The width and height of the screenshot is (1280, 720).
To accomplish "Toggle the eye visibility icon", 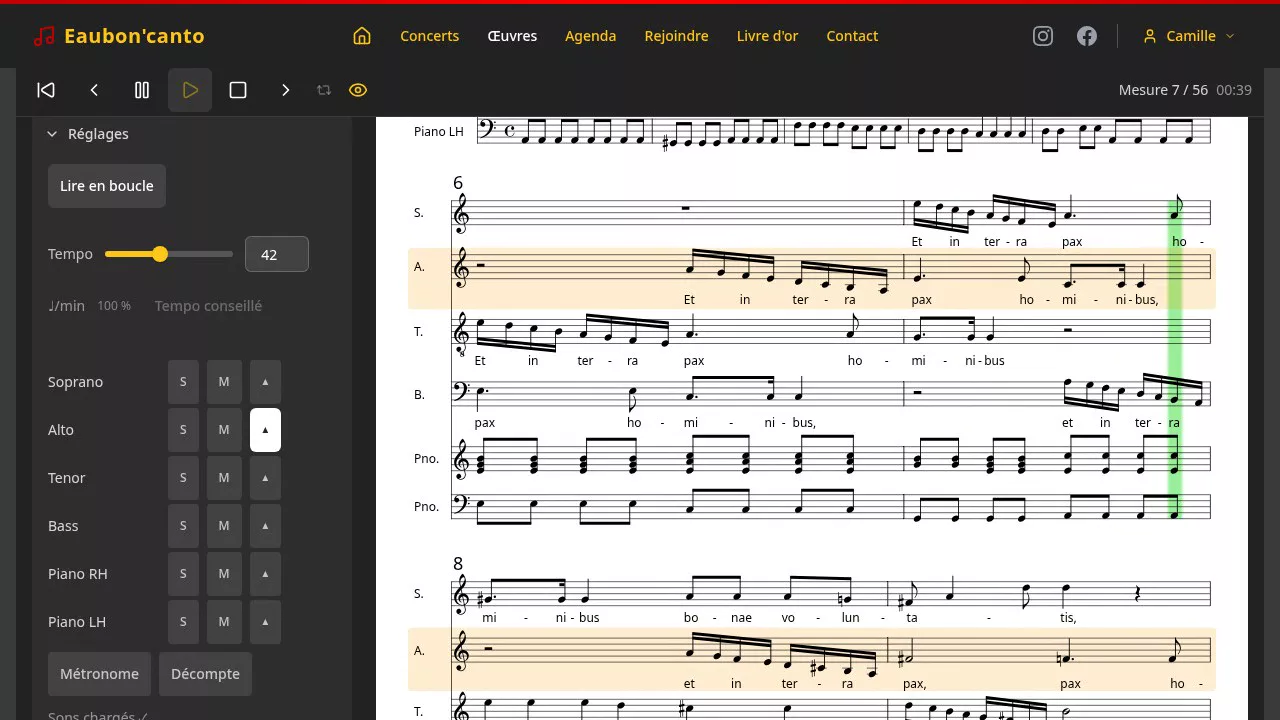I will [358, 90].
